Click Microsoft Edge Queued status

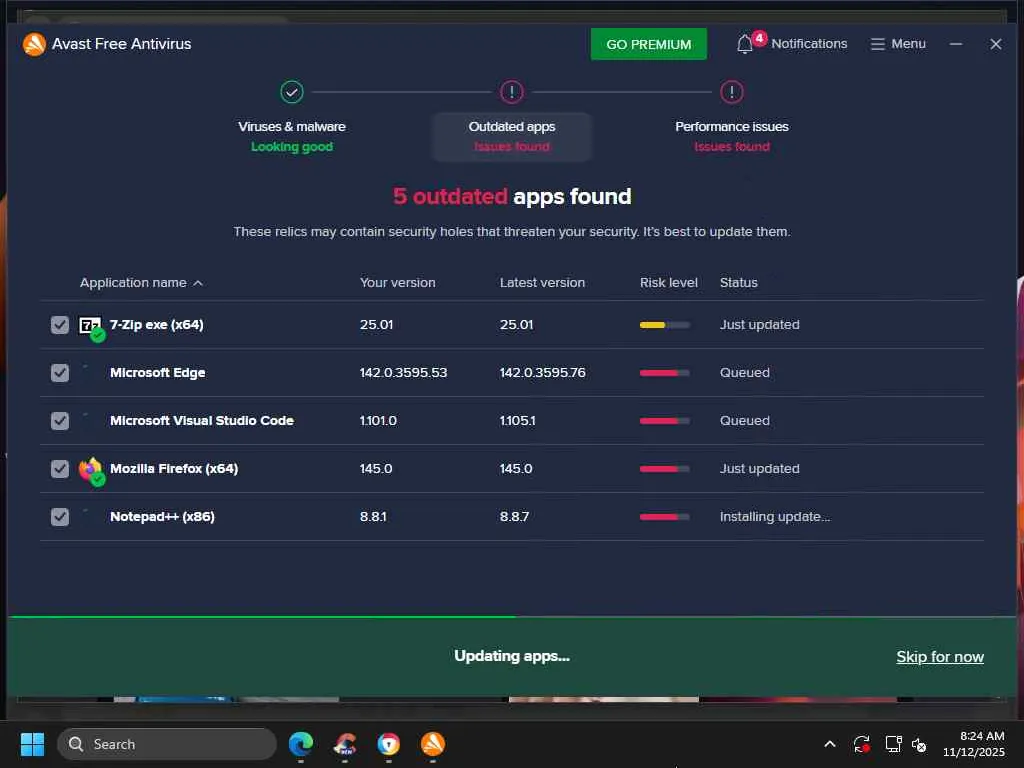point(744,373)
